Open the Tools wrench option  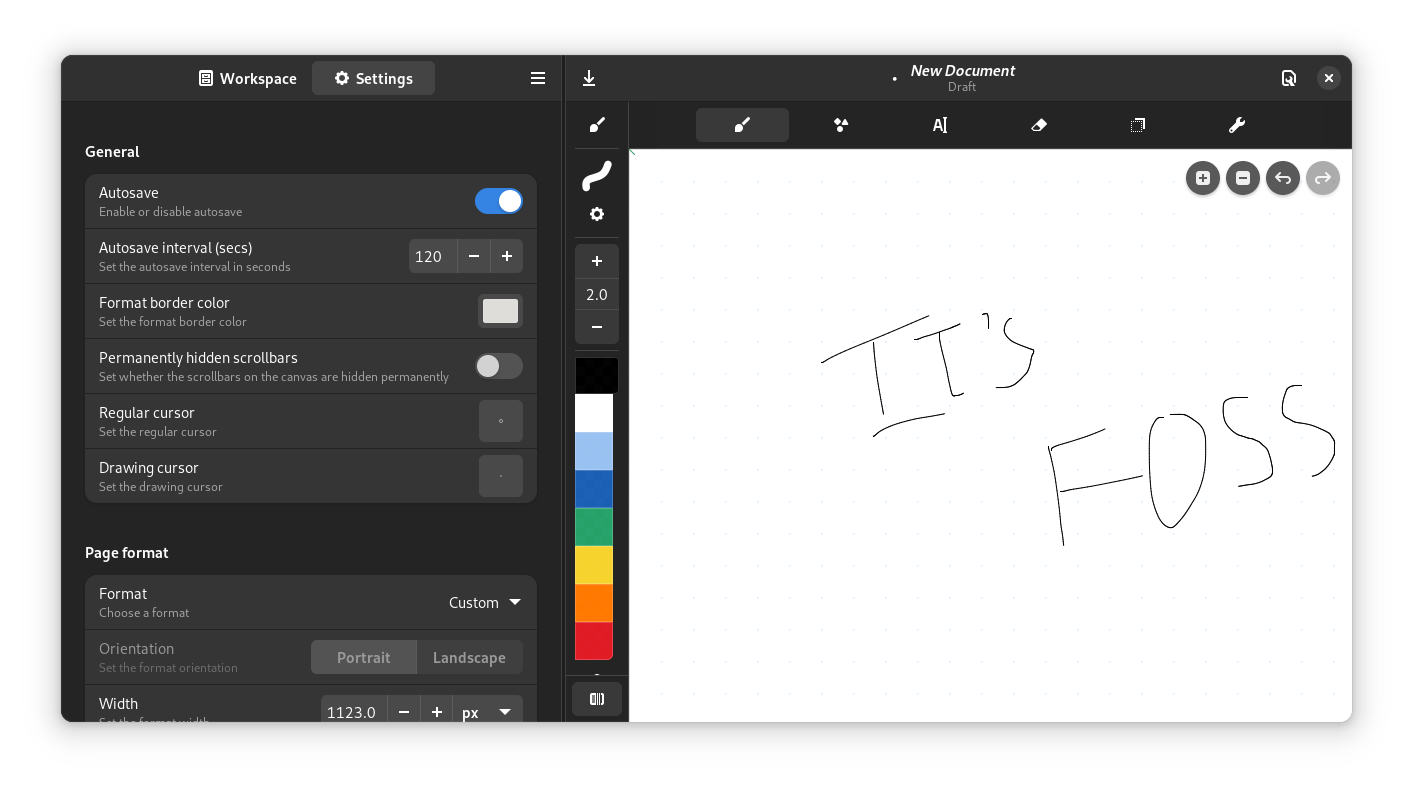coord(1236,125)
